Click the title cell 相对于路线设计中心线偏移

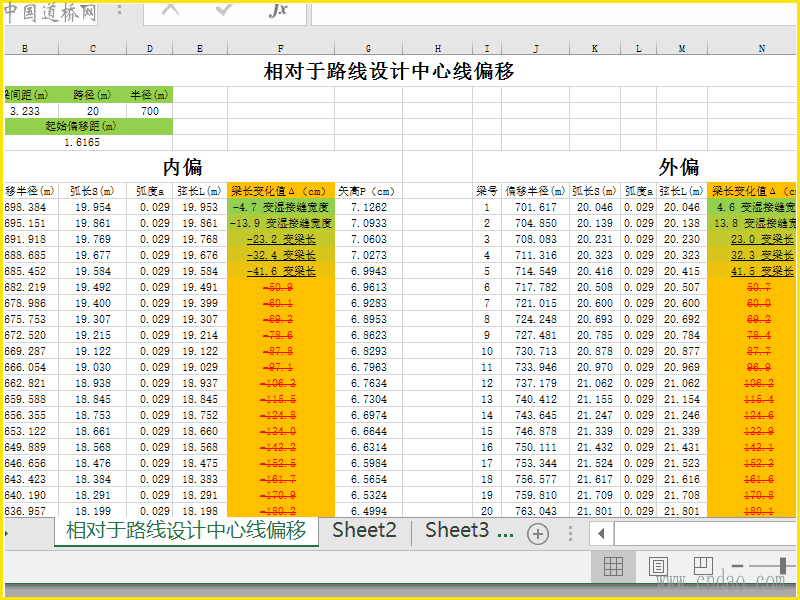click(x=389, y=71)
